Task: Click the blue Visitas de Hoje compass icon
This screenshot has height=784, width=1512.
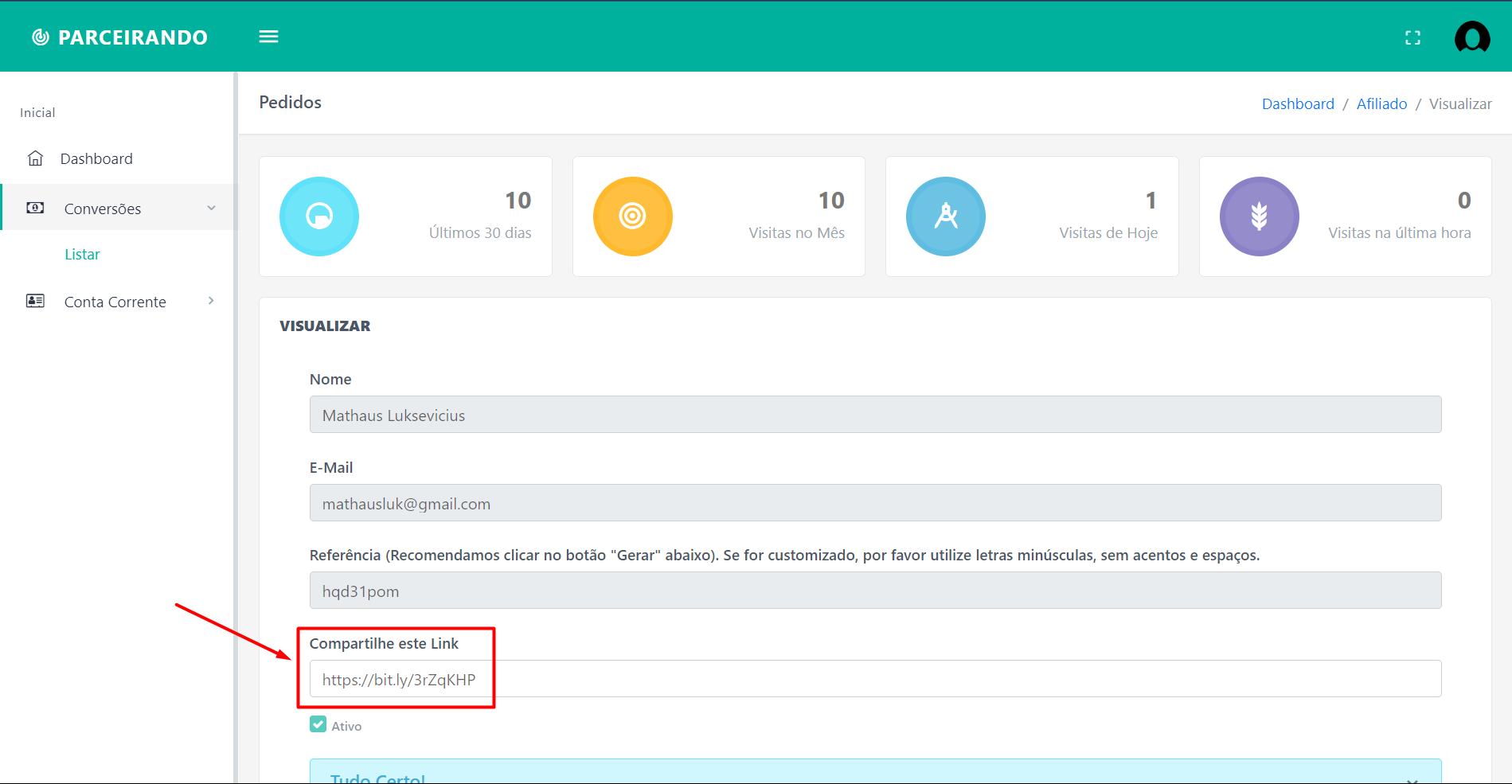Action: 946,216
